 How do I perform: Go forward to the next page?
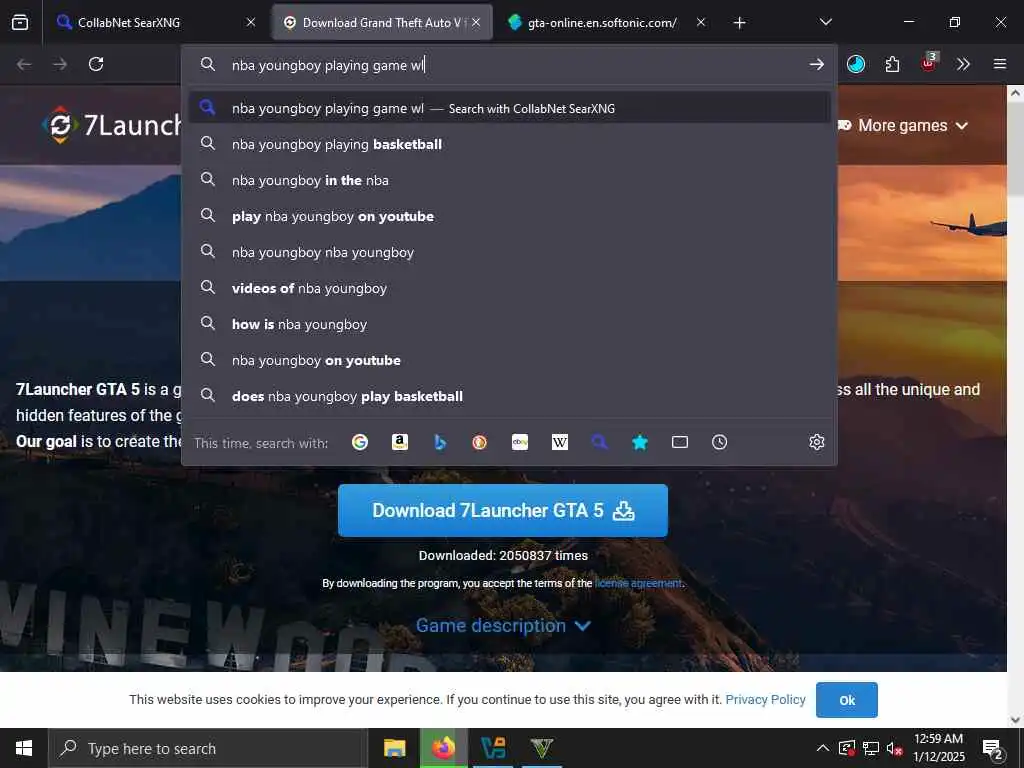point(60,64)
